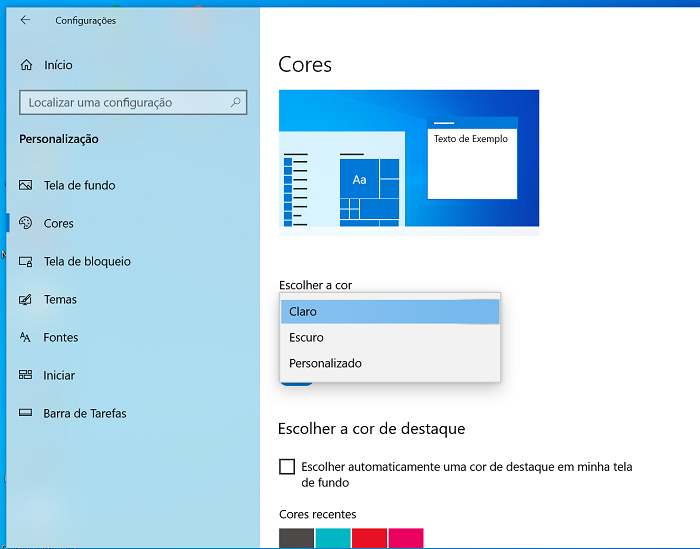Click the back arrow icon
The height and width of the screenshot is (549, 700).
pyautogui.click(x=25, y=20)
